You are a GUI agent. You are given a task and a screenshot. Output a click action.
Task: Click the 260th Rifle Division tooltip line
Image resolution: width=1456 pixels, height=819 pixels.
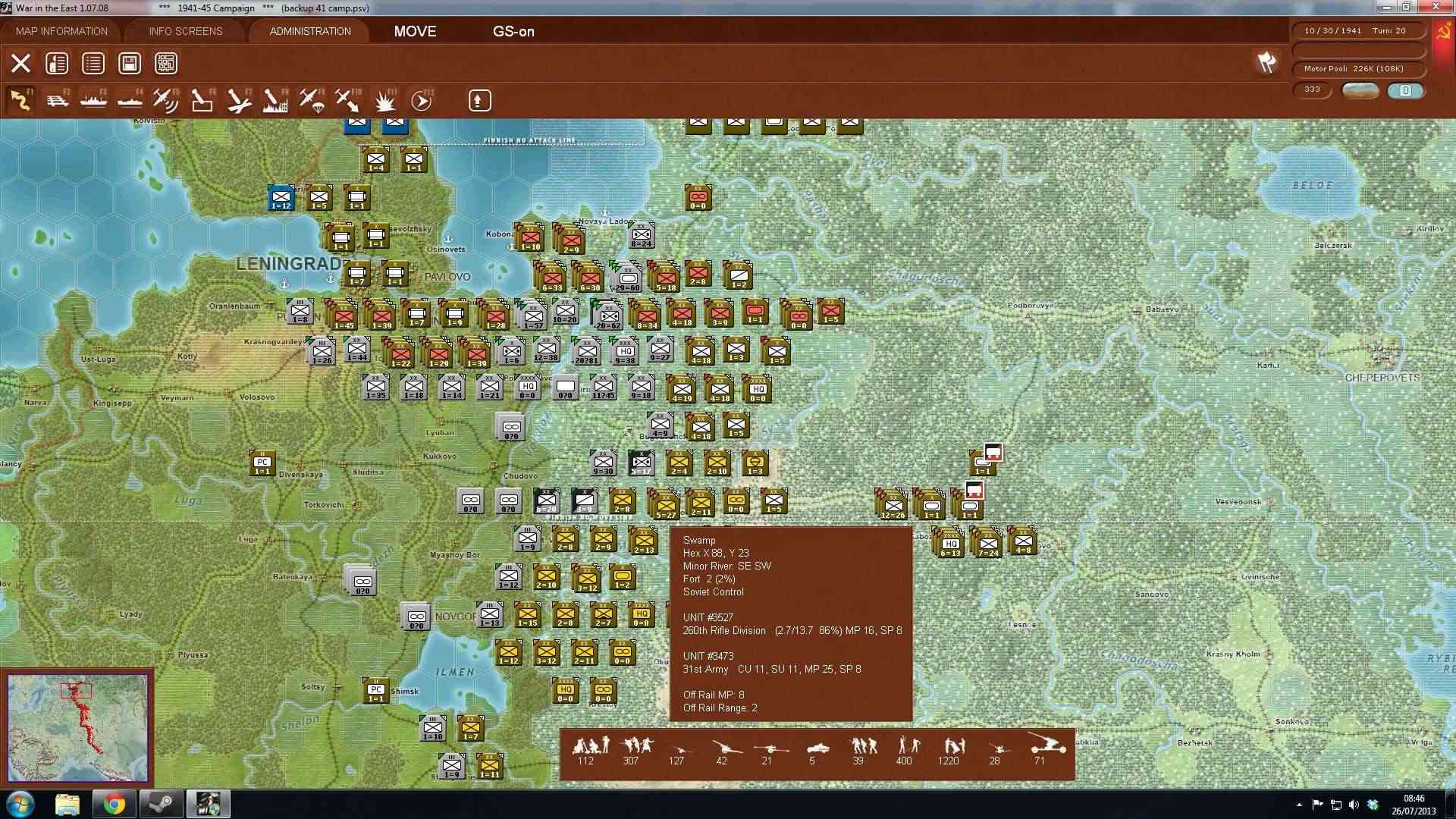tap(792, 630)
